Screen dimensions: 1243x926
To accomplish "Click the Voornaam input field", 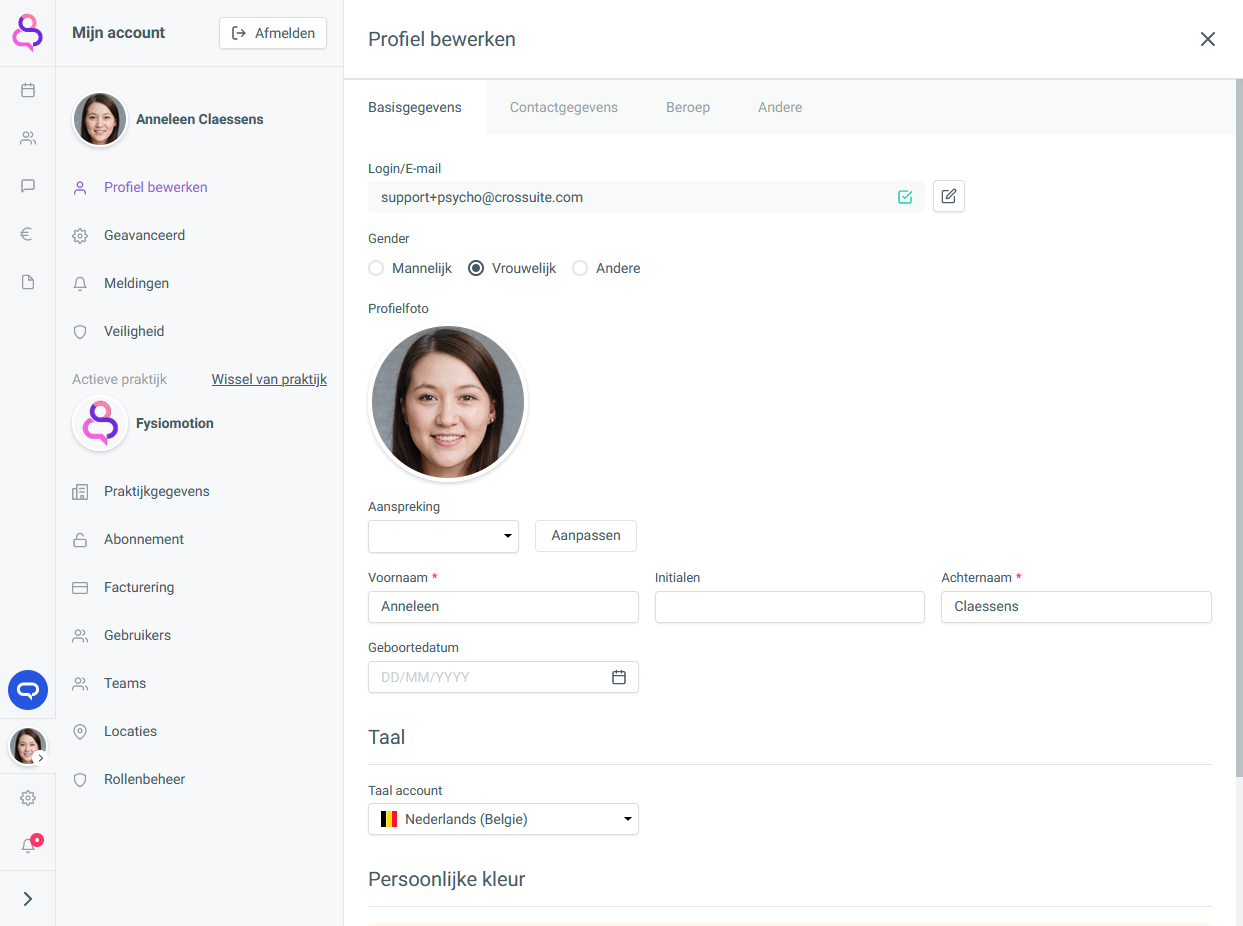I will [x=503, y=607].
